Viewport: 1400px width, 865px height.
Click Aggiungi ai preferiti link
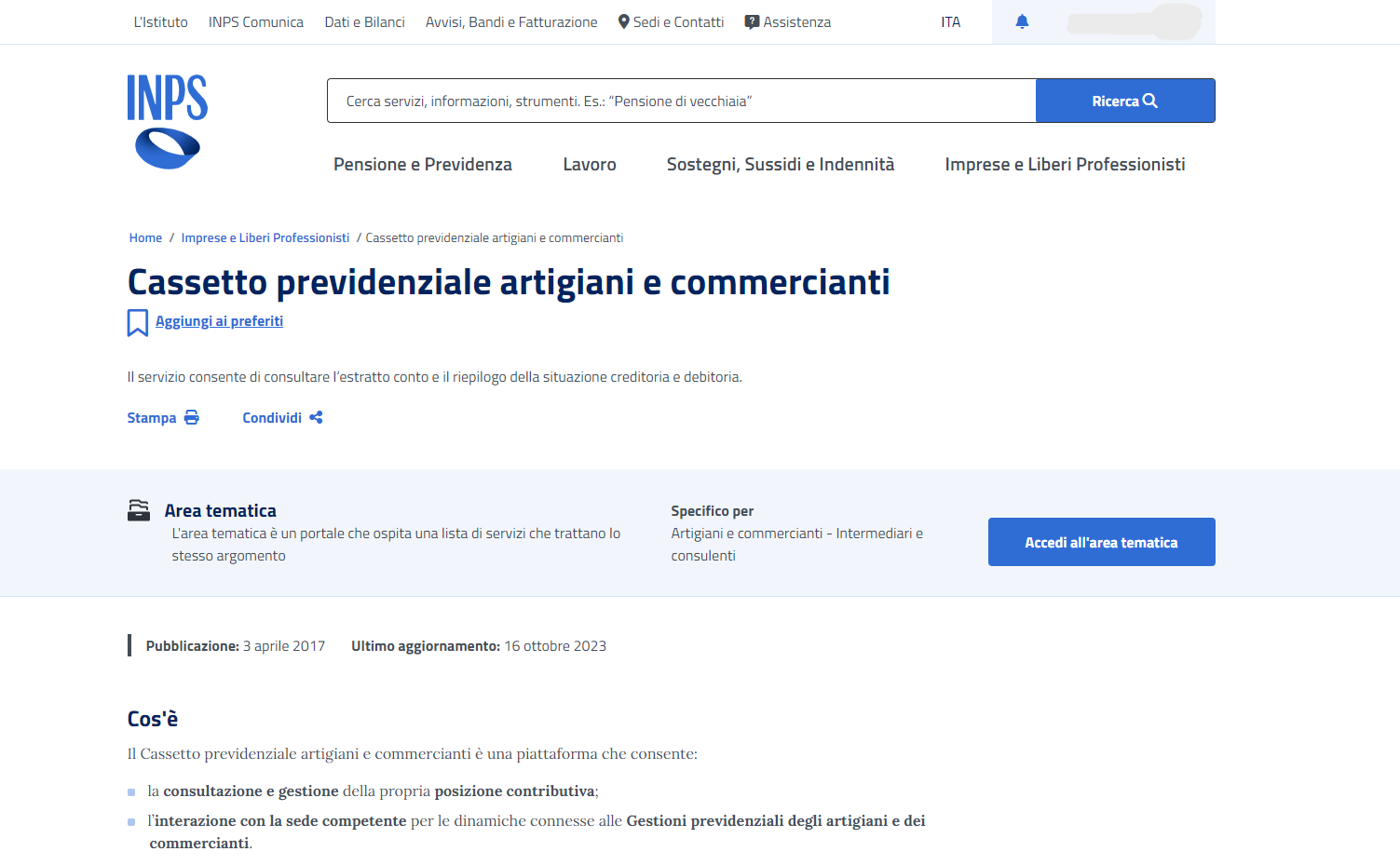coord(219,320)
